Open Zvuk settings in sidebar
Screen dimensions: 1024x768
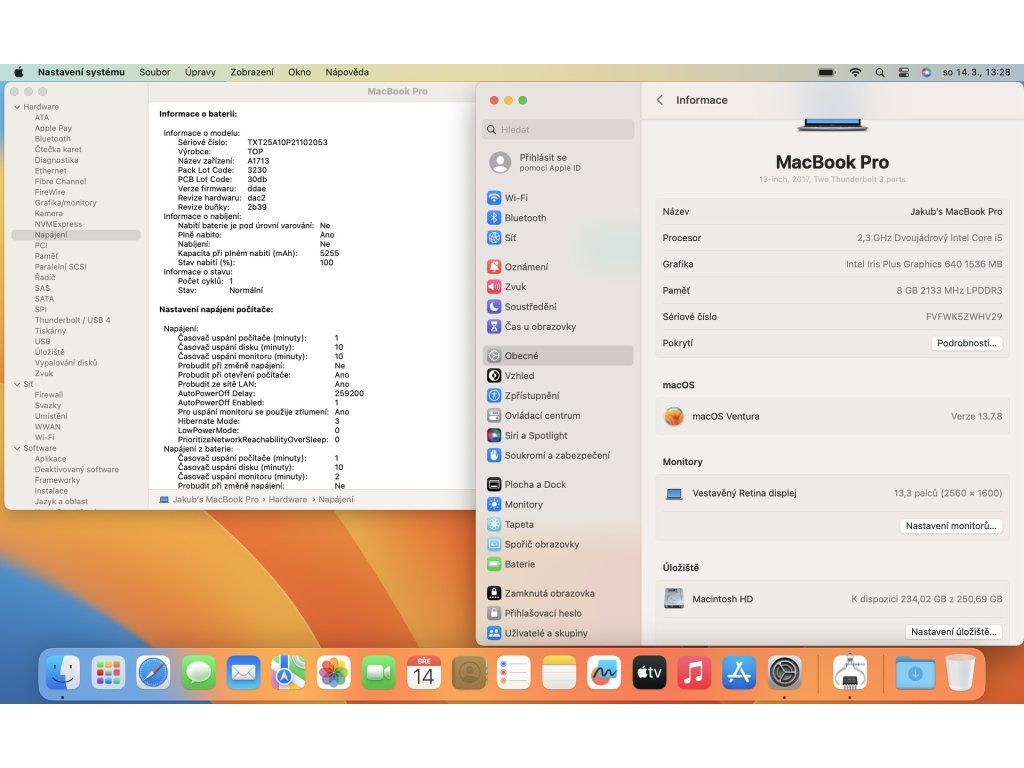point(515,287)
